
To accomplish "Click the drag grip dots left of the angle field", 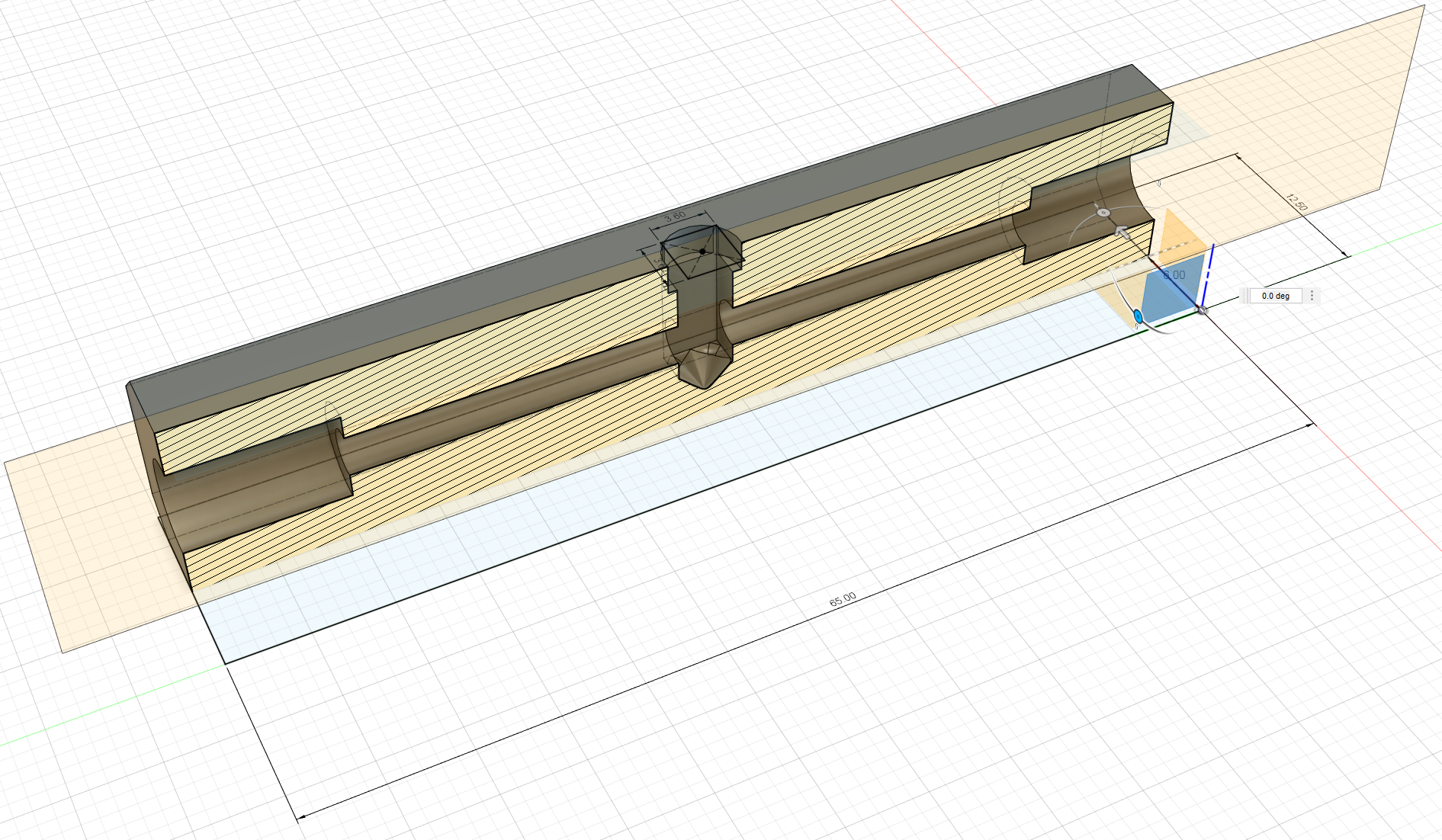I will (1244, 296).
